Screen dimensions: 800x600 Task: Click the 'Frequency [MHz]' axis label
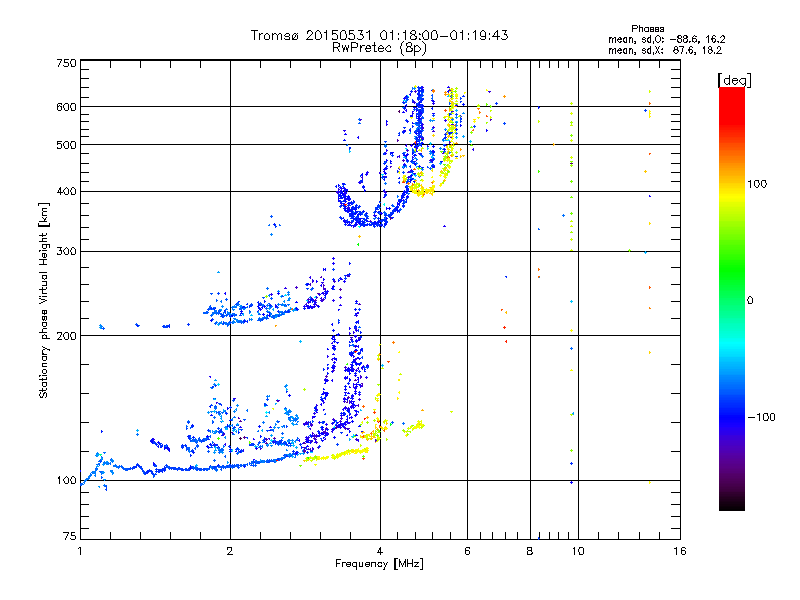379,564
